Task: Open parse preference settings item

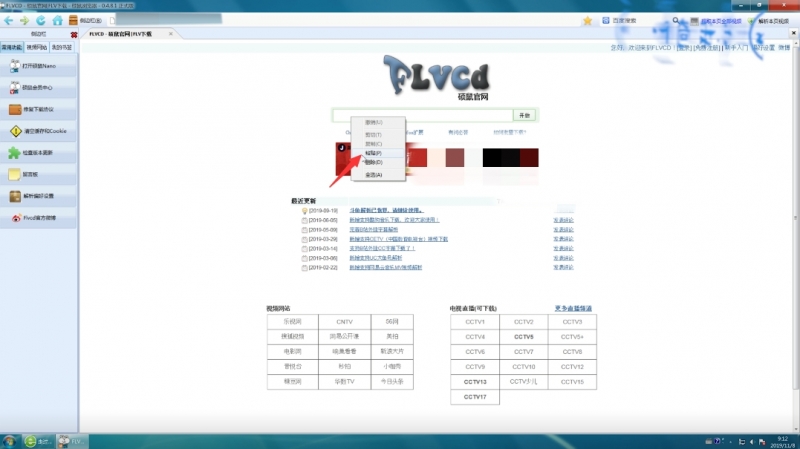Action: [39, 196]
